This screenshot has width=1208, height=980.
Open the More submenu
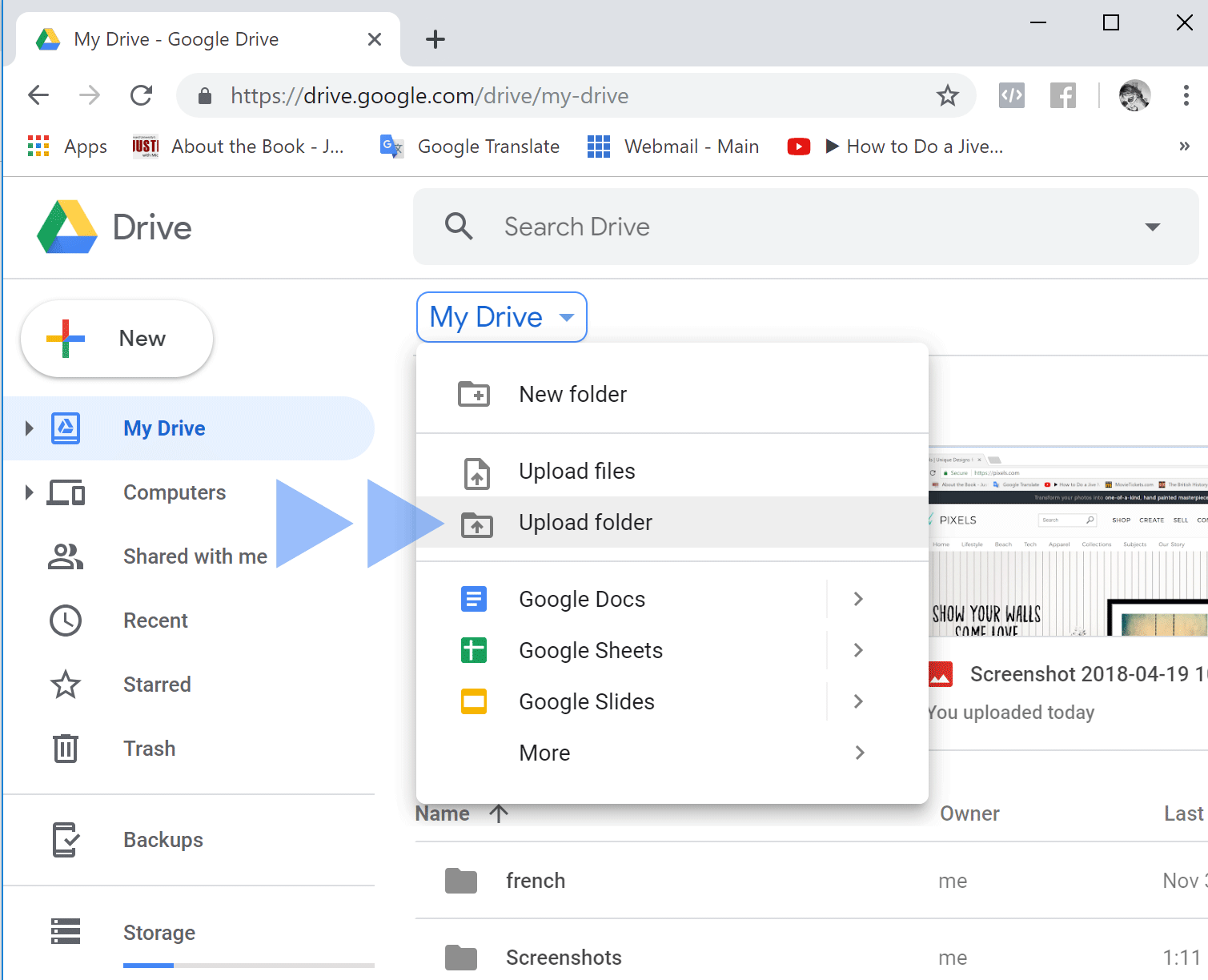[544, 753]
